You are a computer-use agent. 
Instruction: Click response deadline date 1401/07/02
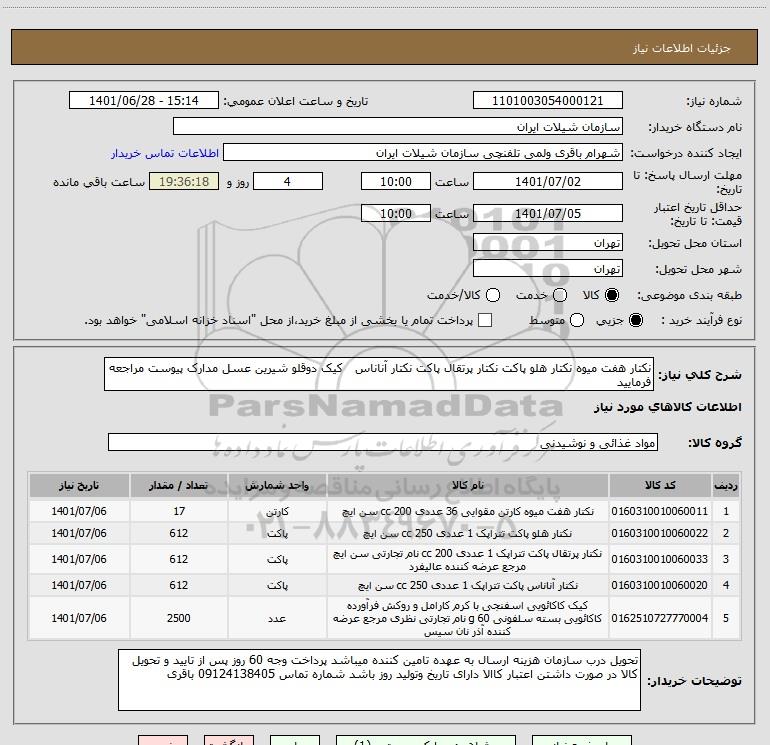[548, 181]
